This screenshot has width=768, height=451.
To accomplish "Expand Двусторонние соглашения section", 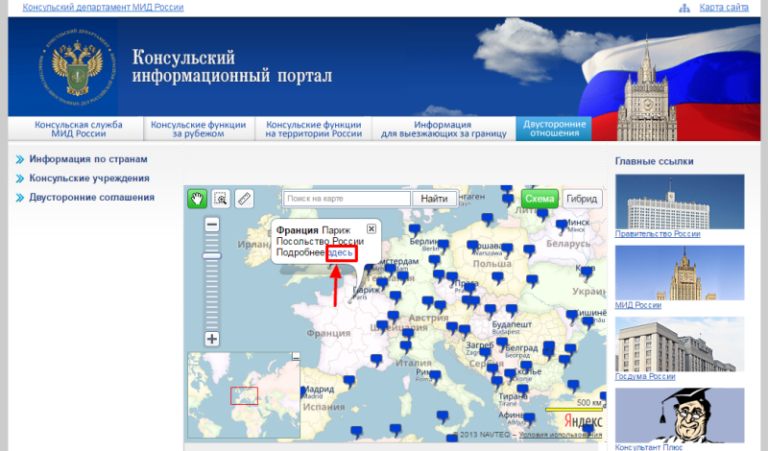I will 91,197.
